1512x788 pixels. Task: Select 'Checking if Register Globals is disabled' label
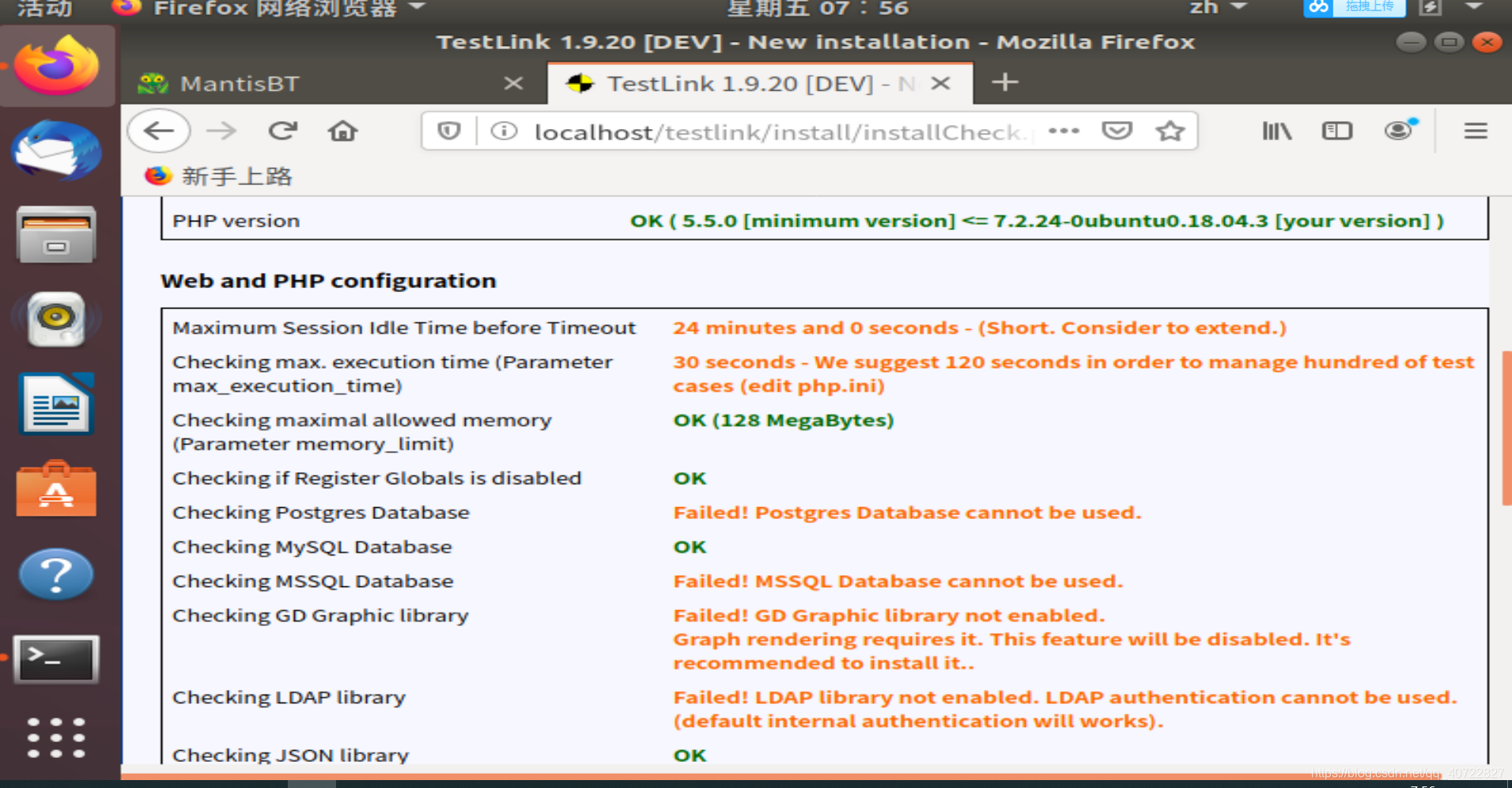click(x=376, y=478)
